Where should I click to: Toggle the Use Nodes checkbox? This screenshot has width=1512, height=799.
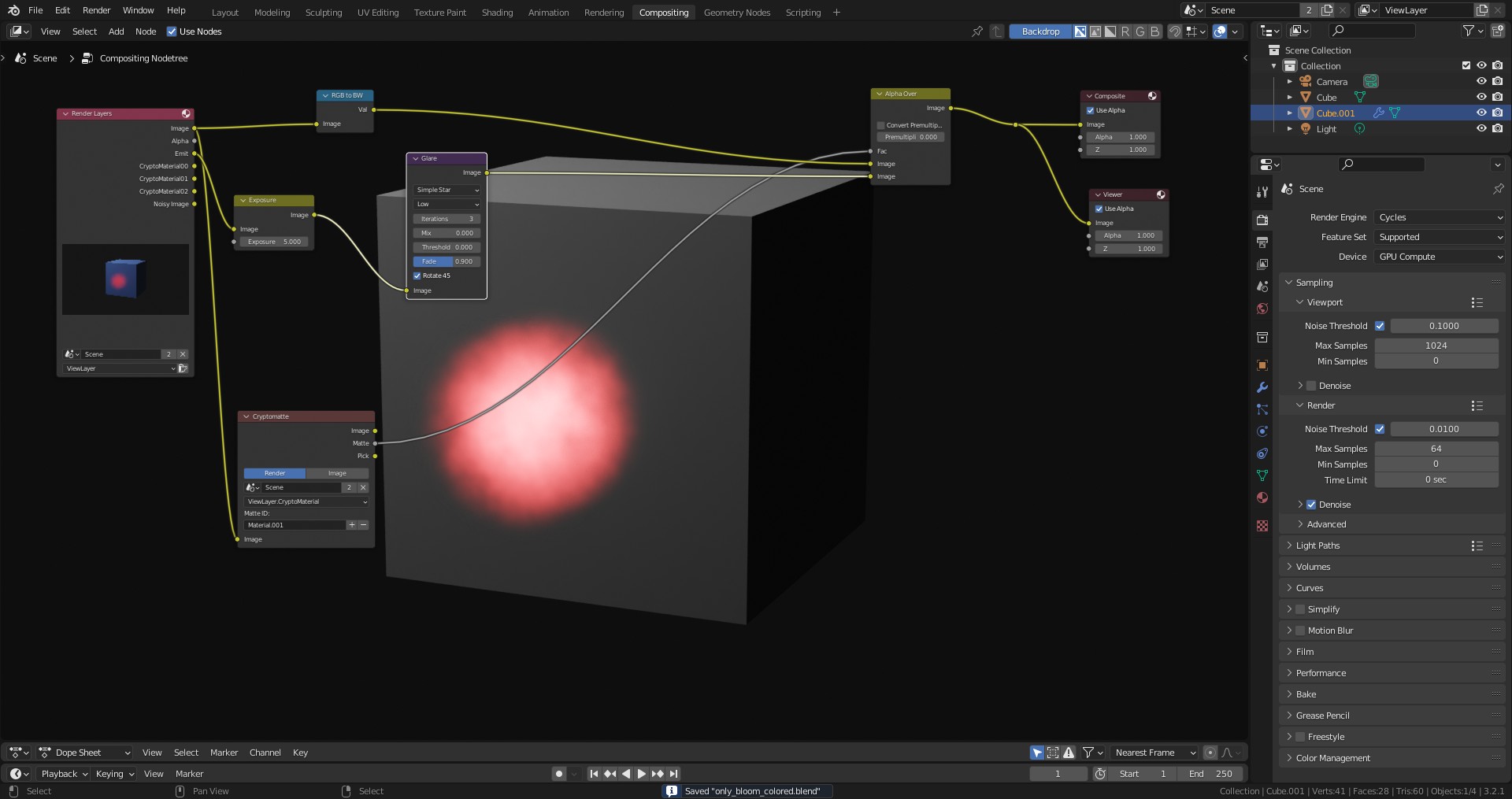(172, 31)
